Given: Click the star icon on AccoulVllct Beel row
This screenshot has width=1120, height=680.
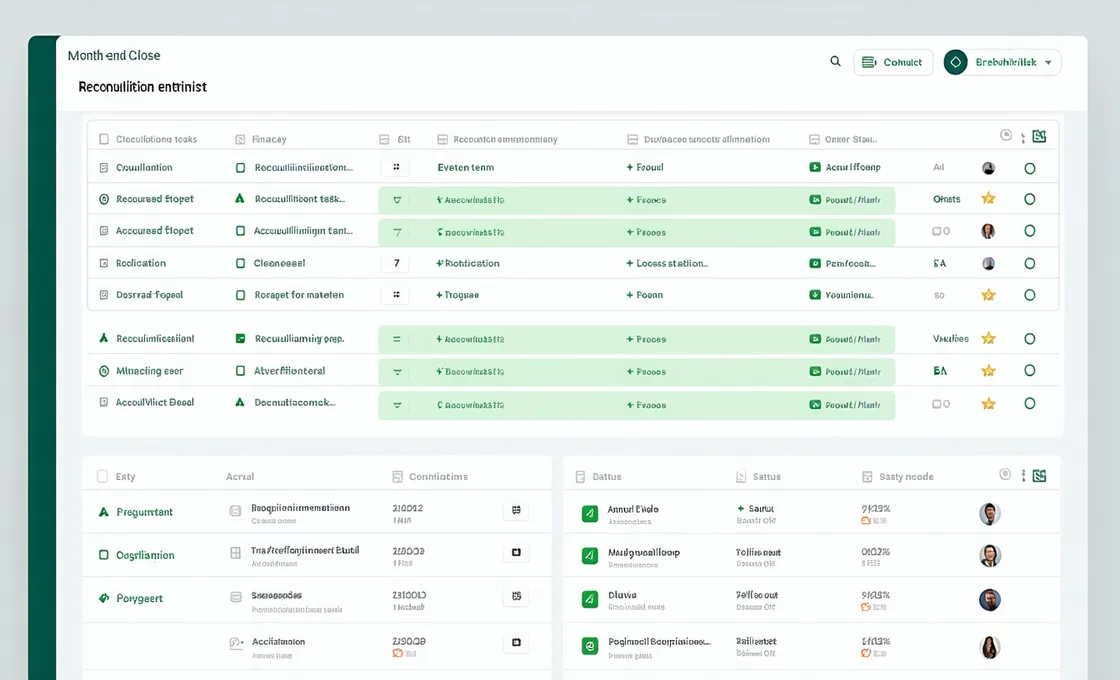Looking at the screenshot, I should click(x=989, y=404).
